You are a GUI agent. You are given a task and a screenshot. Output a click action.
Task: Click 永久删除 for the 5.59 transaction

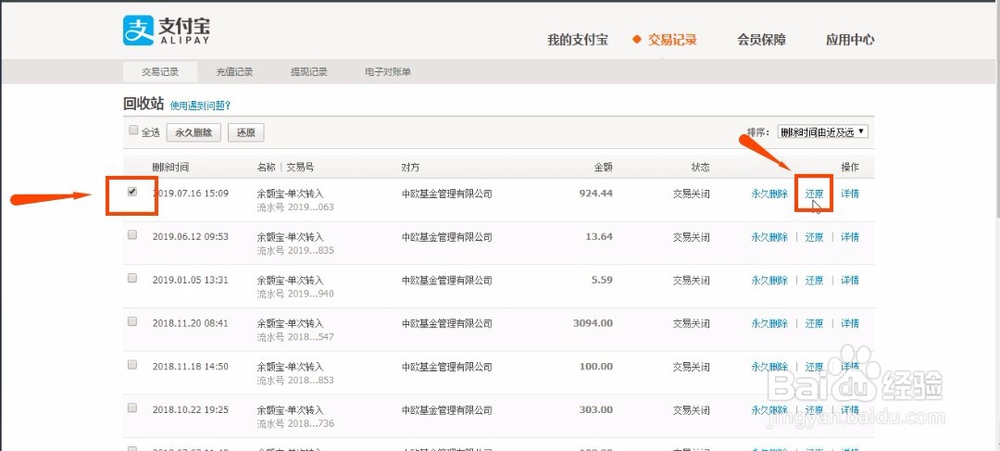point(769,280)
